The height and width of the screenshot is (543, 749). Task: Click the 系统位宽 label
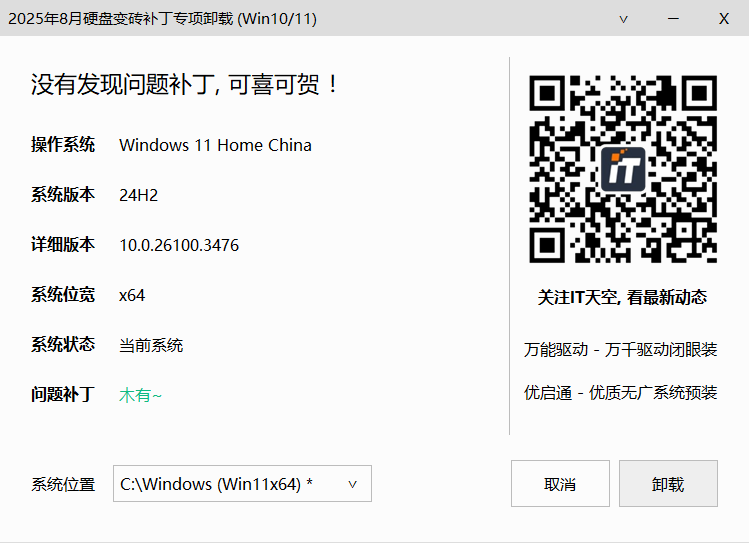coord(63,295)
